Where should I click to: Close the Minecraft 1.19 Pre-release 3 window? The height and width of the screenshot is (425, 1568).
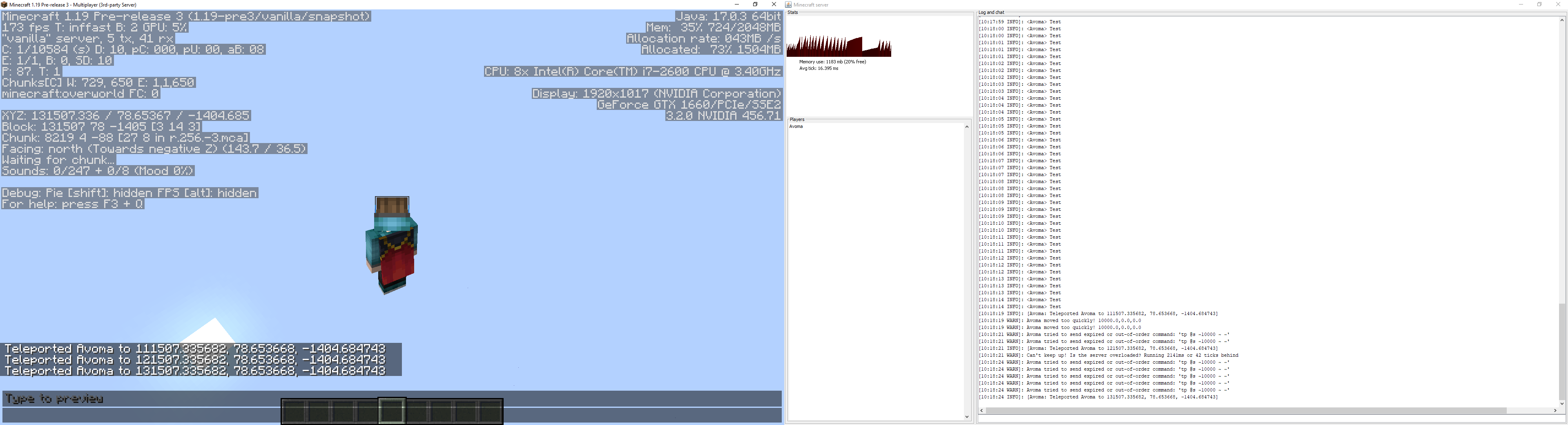(x=774, y=4)
